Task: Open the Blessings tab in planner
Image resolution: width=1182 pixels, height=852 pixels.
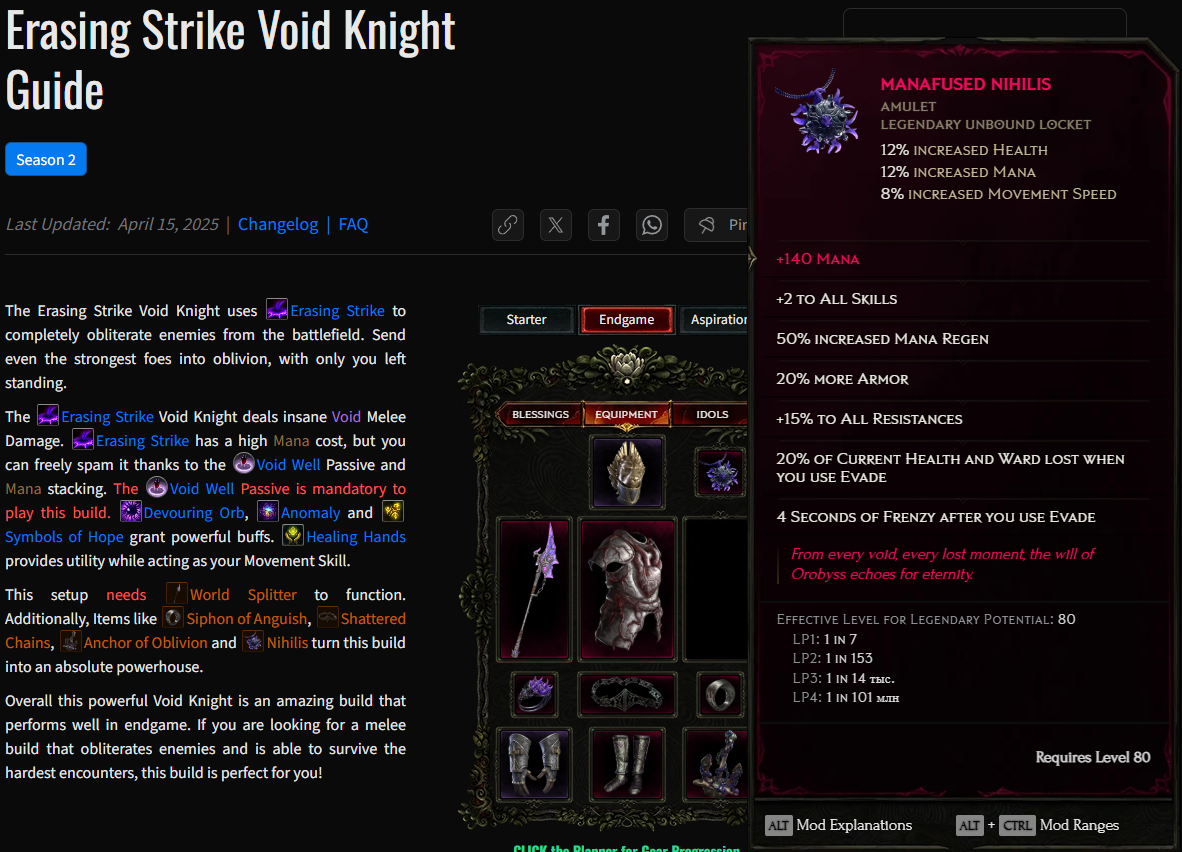Action: point(540,415)
